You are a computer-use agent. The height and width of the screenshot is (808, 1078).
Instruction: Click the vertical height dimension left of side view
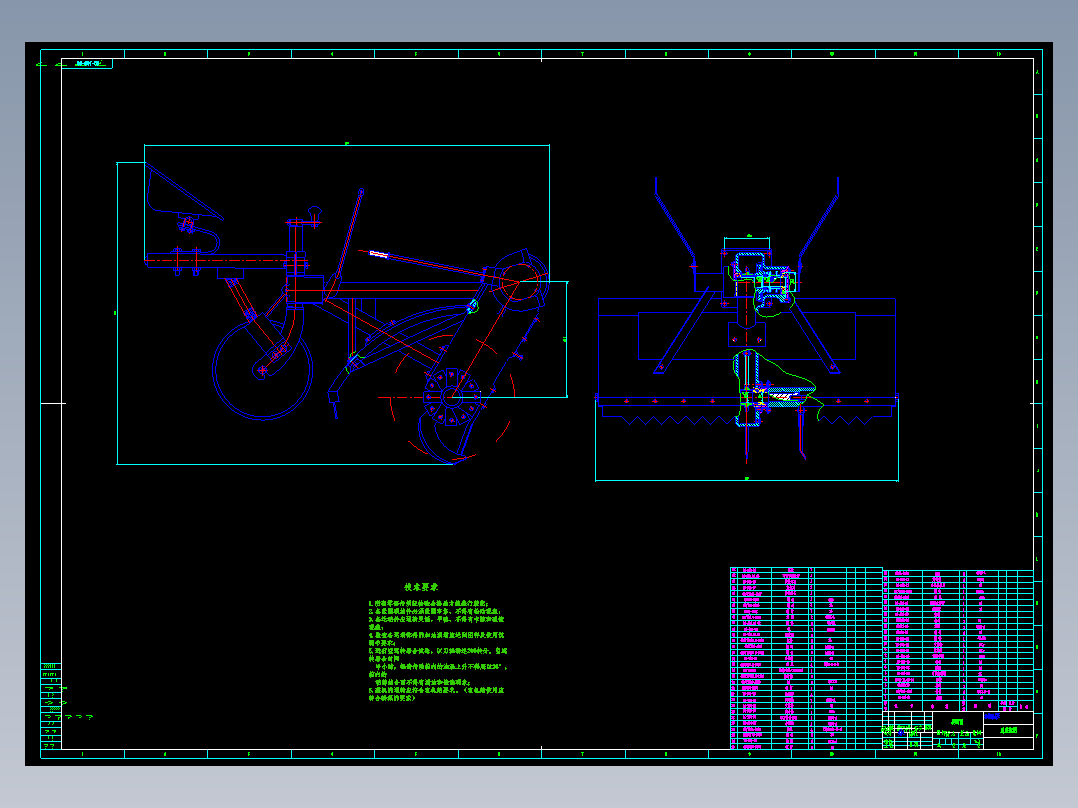[117, 314]
